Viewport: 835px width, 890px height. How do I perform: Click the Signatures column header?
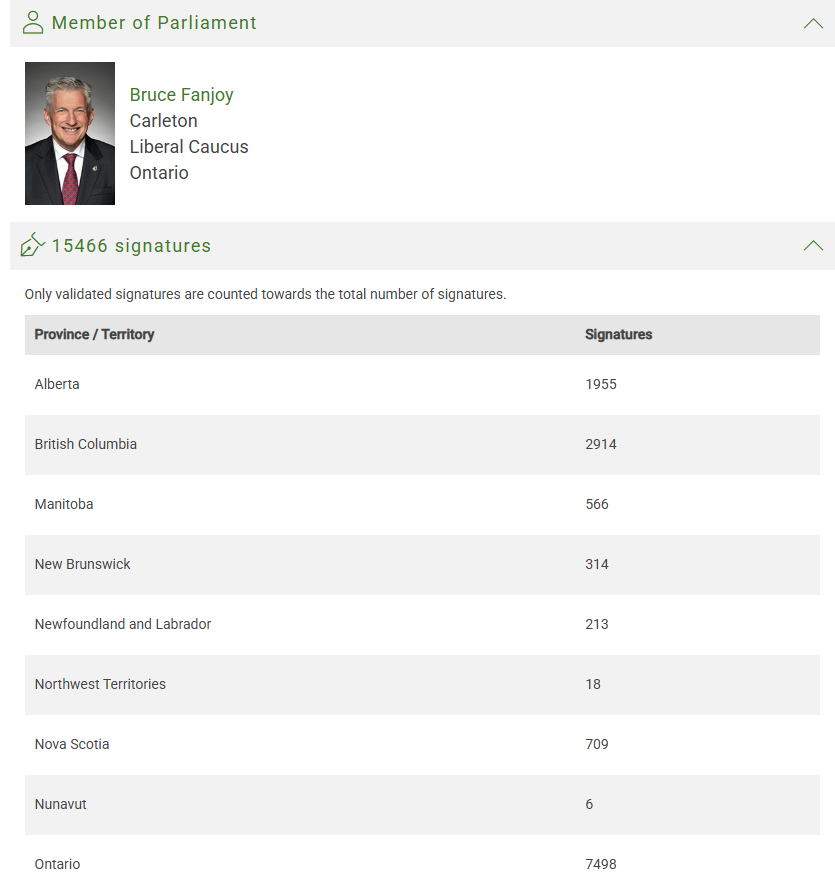click(x=618, y=334)
